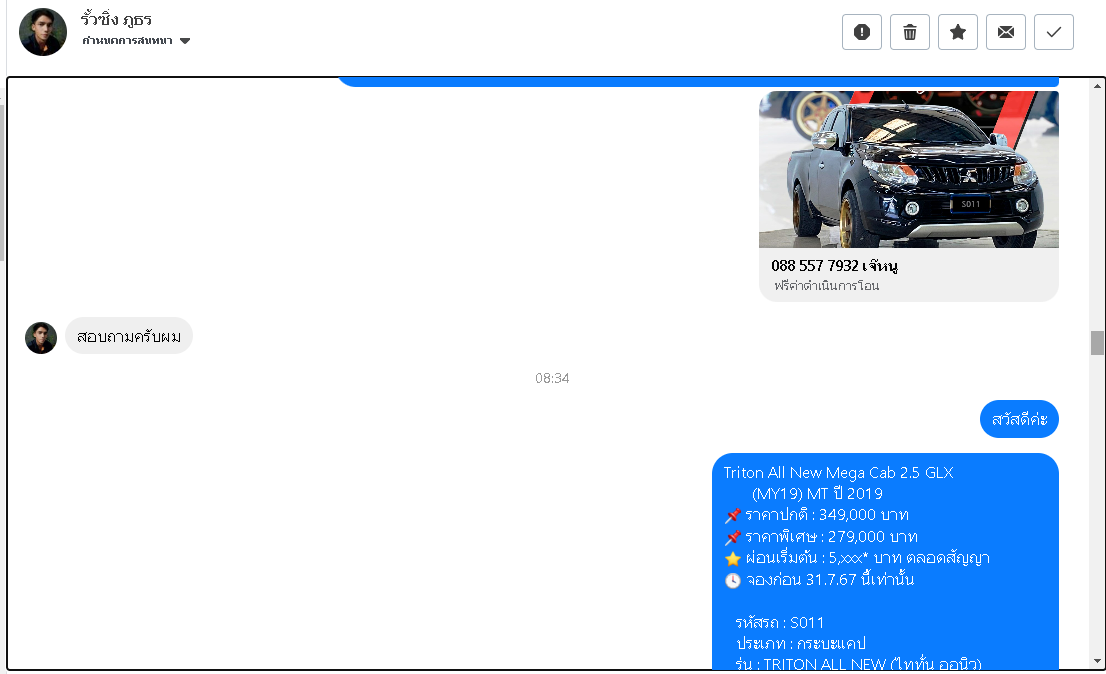This screenshot has height=674, width=1106.
Task: Mark conversation done with checkmark icon
Action: tap(1053, 32)
